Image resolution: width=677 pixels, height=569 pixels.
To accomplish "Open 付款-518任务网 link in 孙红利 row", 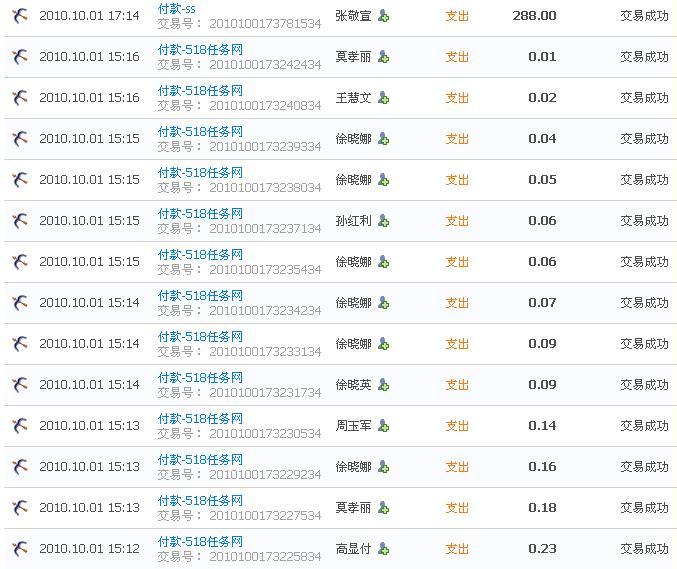I will 200,213.
